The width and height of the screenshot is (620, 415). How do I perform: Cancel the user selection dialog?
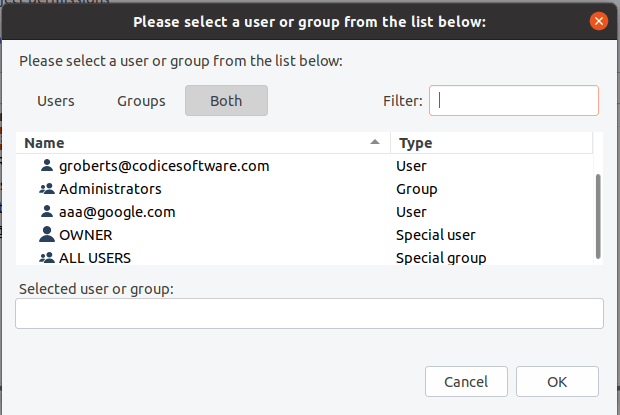click(x=466, y=381)
